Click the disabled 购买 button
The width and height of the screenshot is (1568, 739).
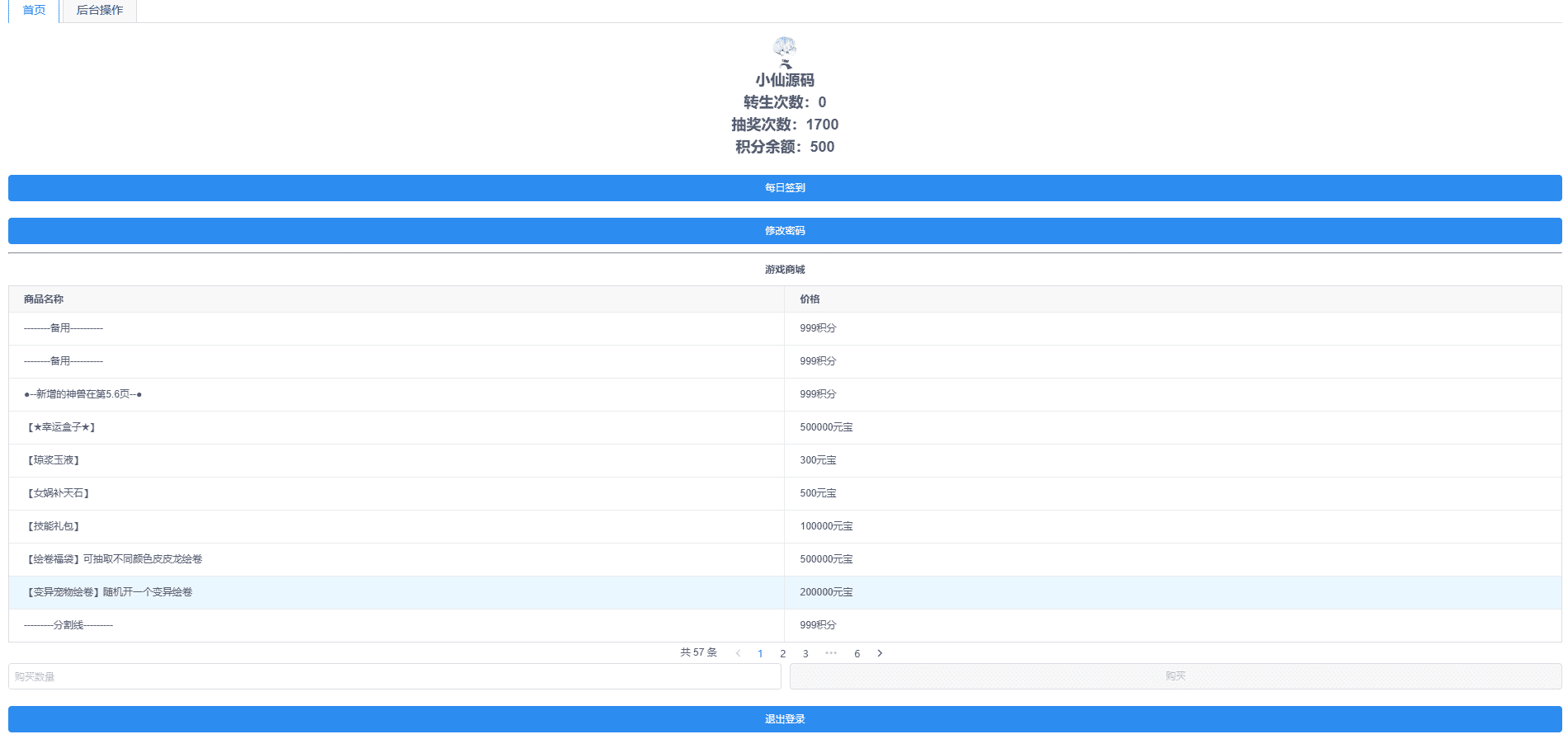(1176, 676)
